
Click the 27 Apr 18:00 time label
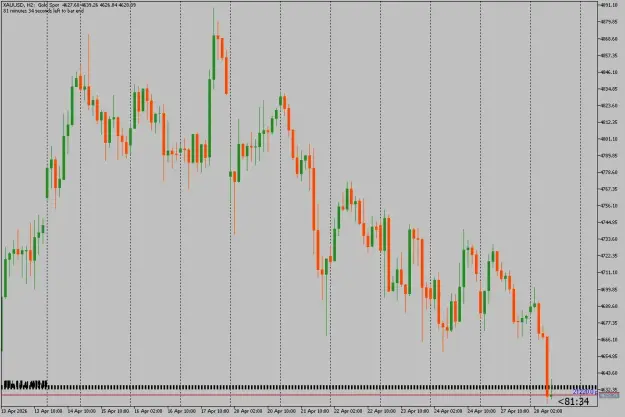[515, 411]
